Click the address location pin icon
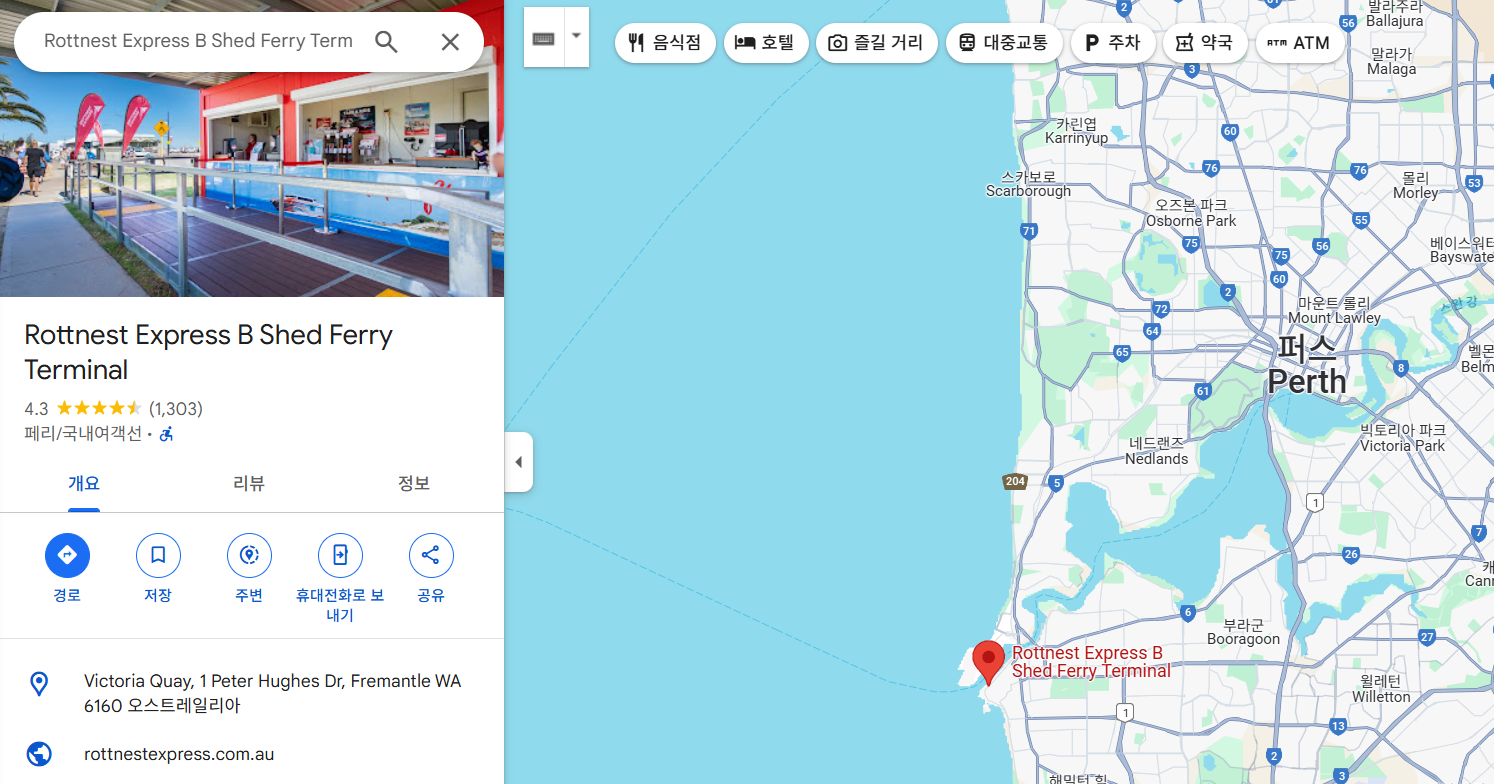The image size is (1494, 784). [39, 684]
